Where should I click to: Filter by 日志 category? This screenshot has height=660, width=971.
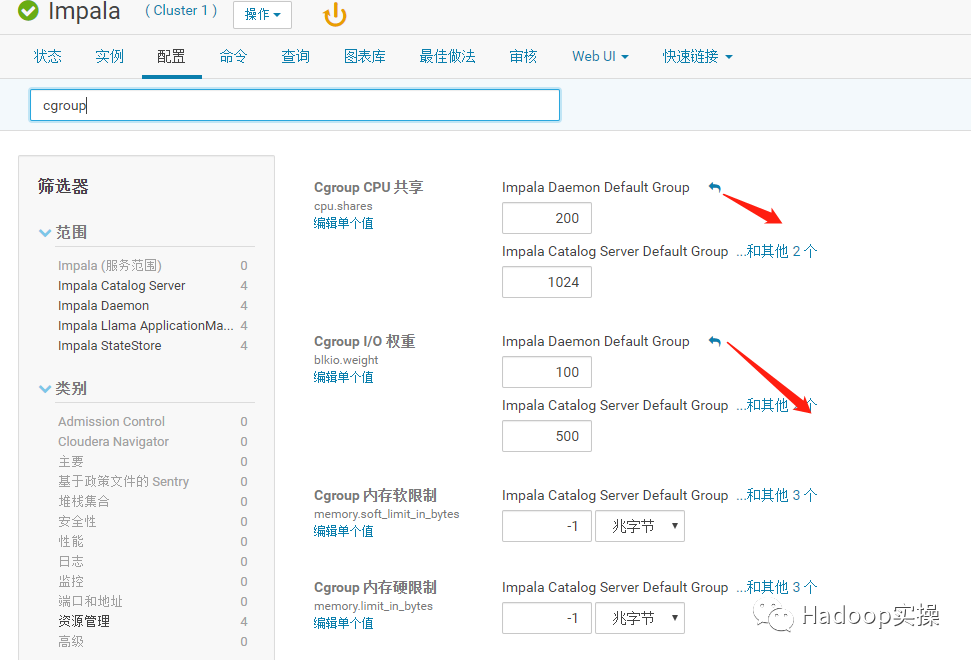click(71, 562)
